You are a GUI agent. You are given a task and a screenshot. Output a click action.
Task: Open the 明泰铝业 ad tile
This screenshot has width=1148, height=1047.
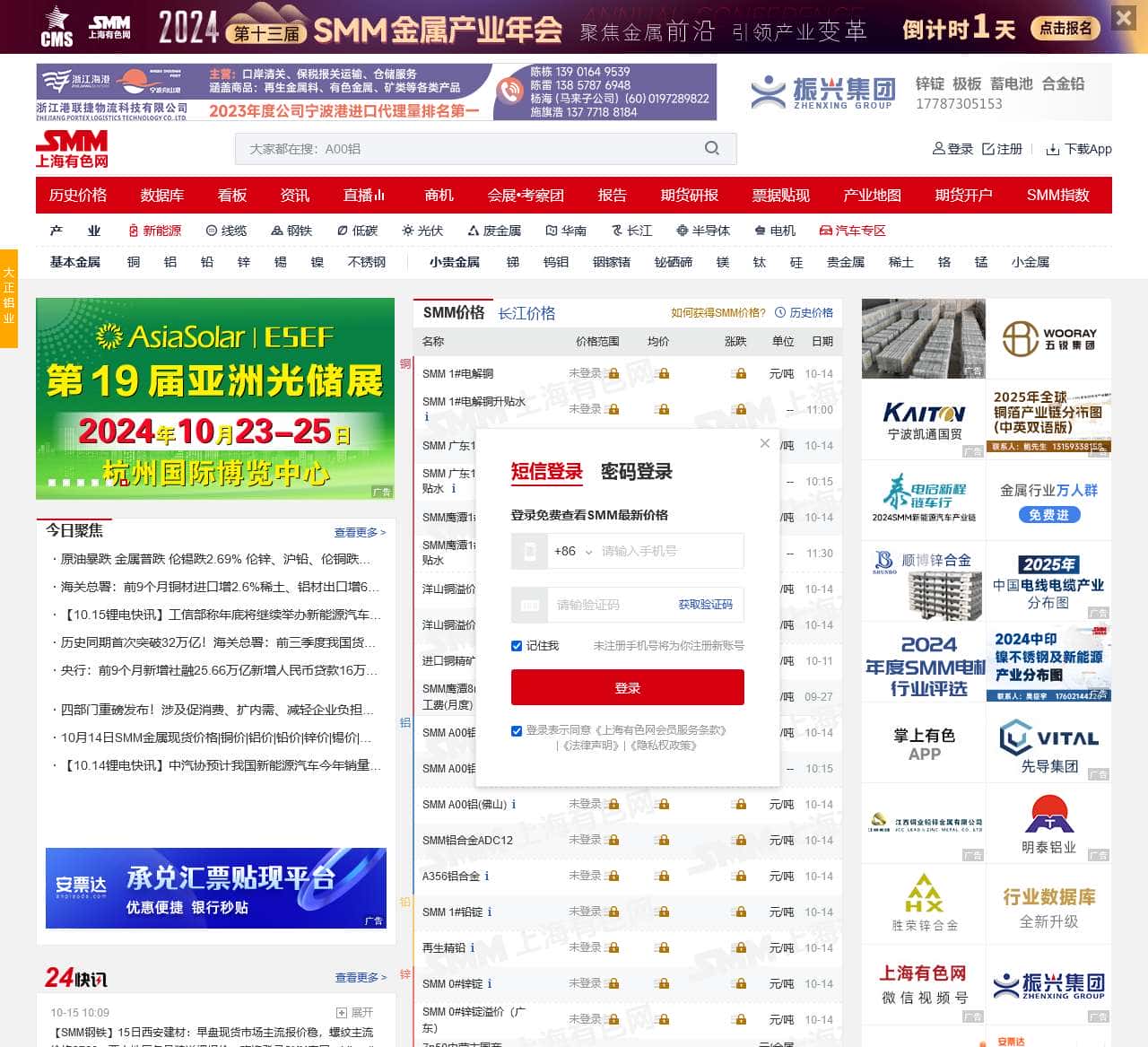point(1048,823)
